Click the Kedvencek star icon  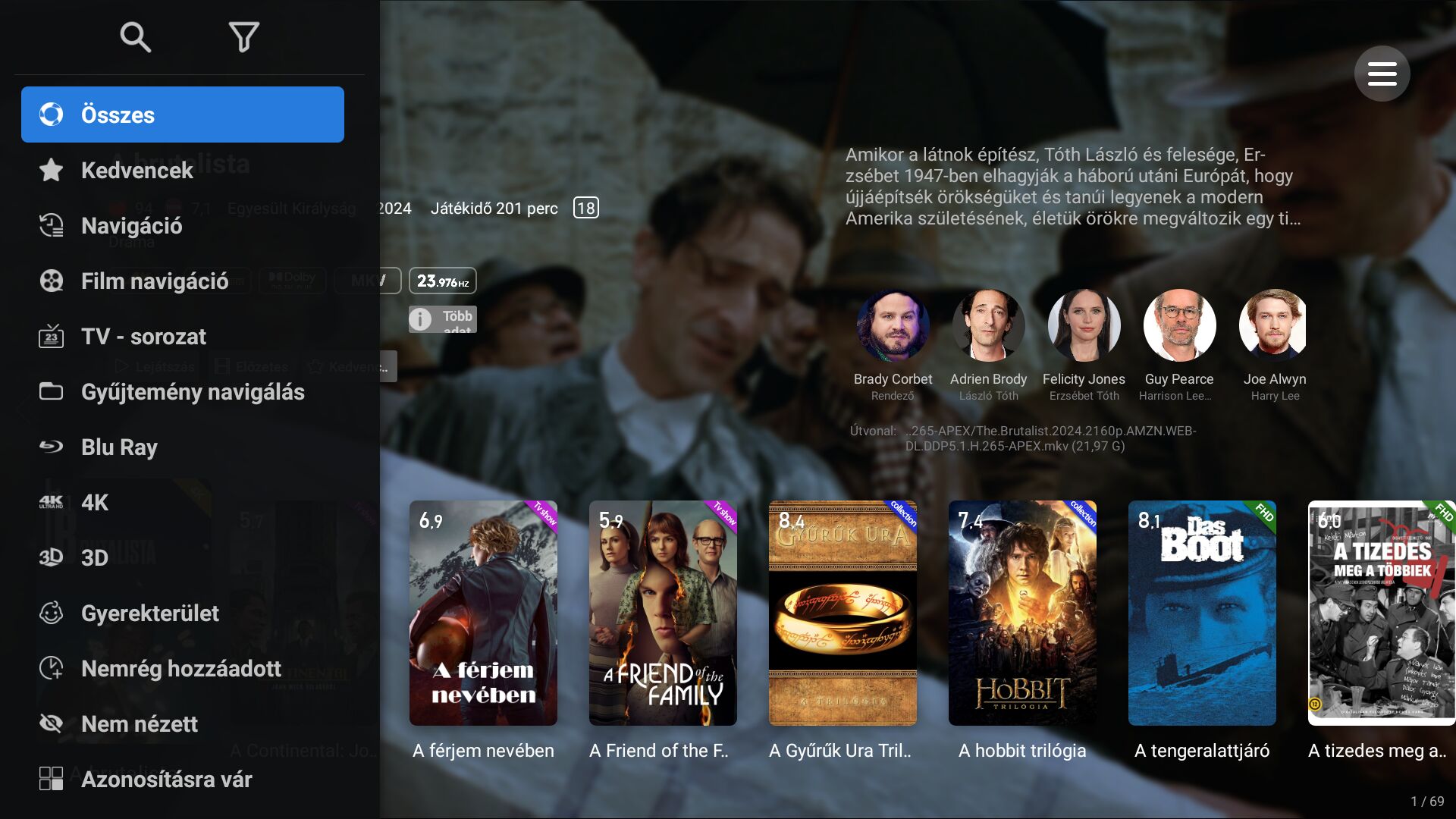coord(51,170)
